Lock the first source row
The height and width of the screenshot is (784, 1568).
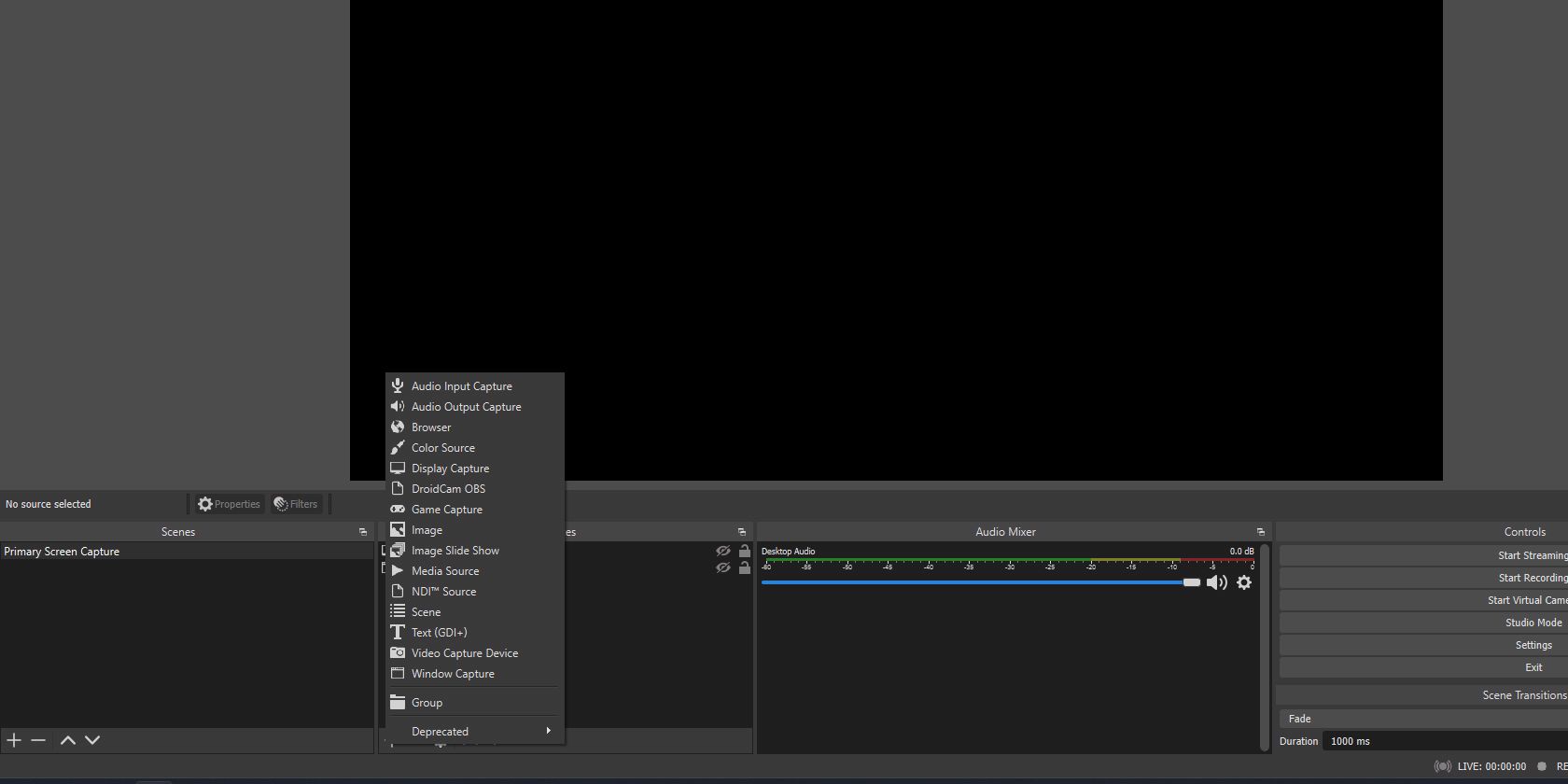[745, 551]
